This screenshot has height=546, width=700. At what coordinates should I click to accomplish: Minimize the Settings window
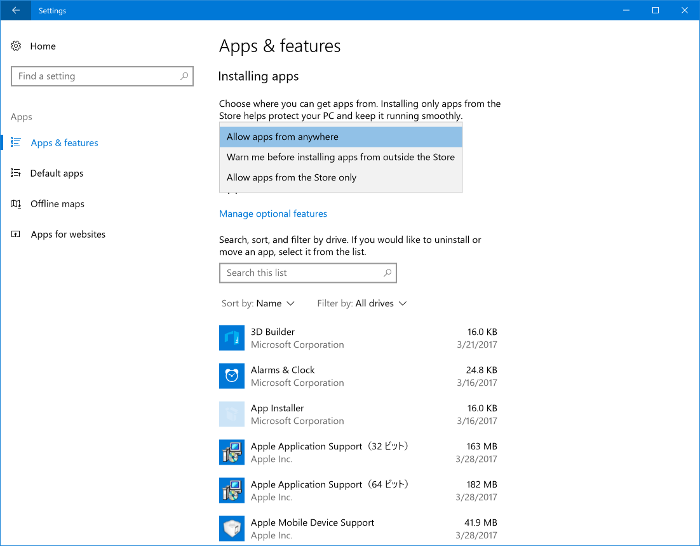tap(626, 10)
